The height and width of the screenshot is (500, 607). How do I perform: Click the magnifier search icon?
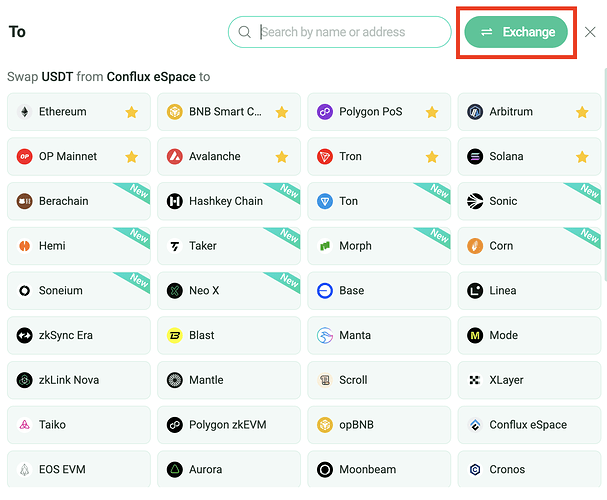[244, 32]
